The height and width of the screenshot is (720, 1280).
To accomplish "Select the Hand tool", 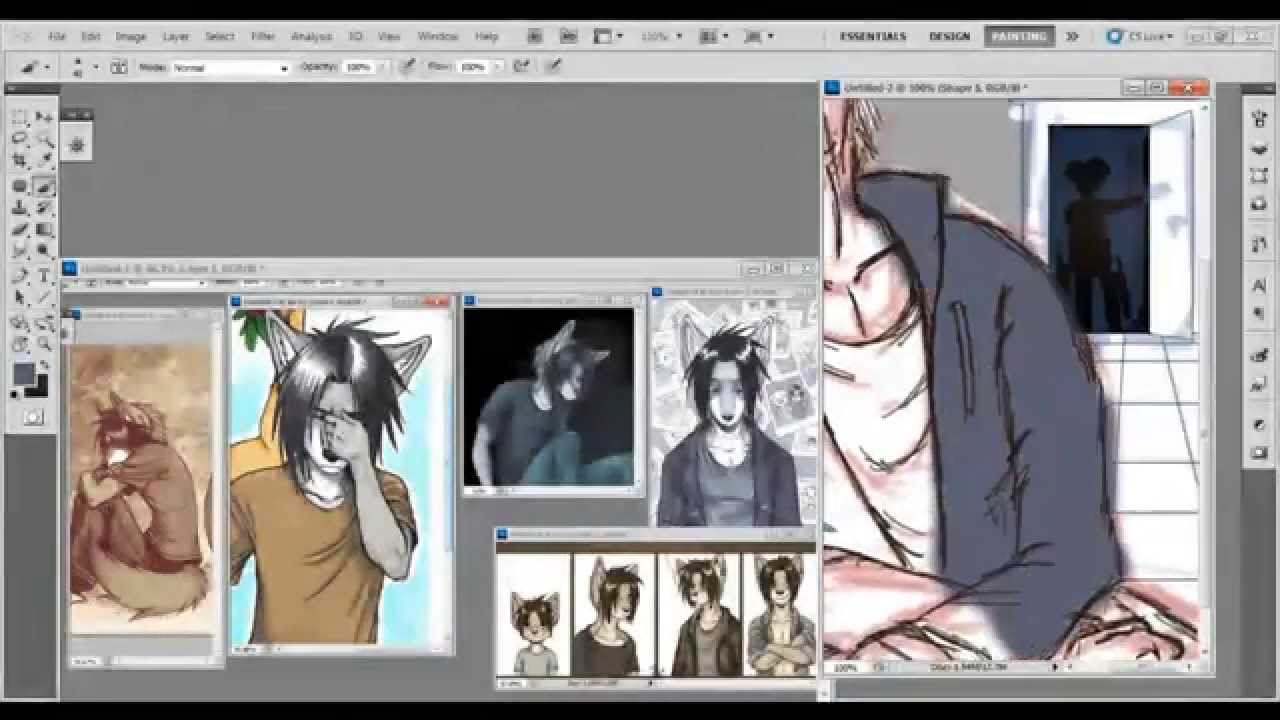I will pos(20,343).
